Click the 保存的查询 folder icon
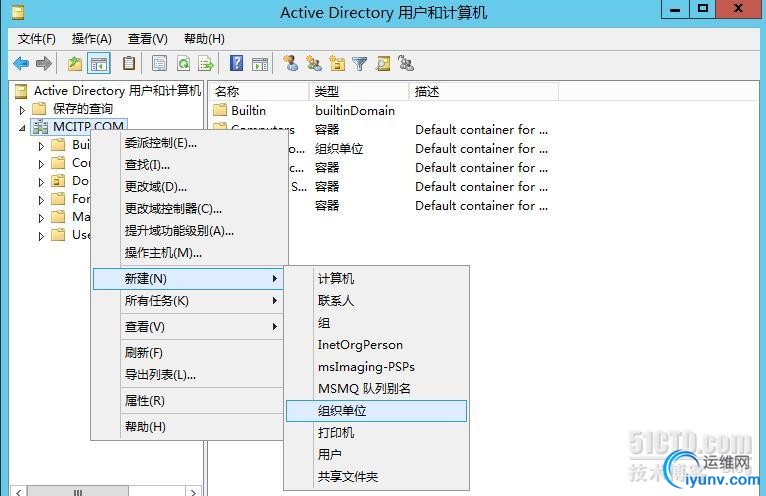Screen dimensions: 766x496 coord(39,108)
